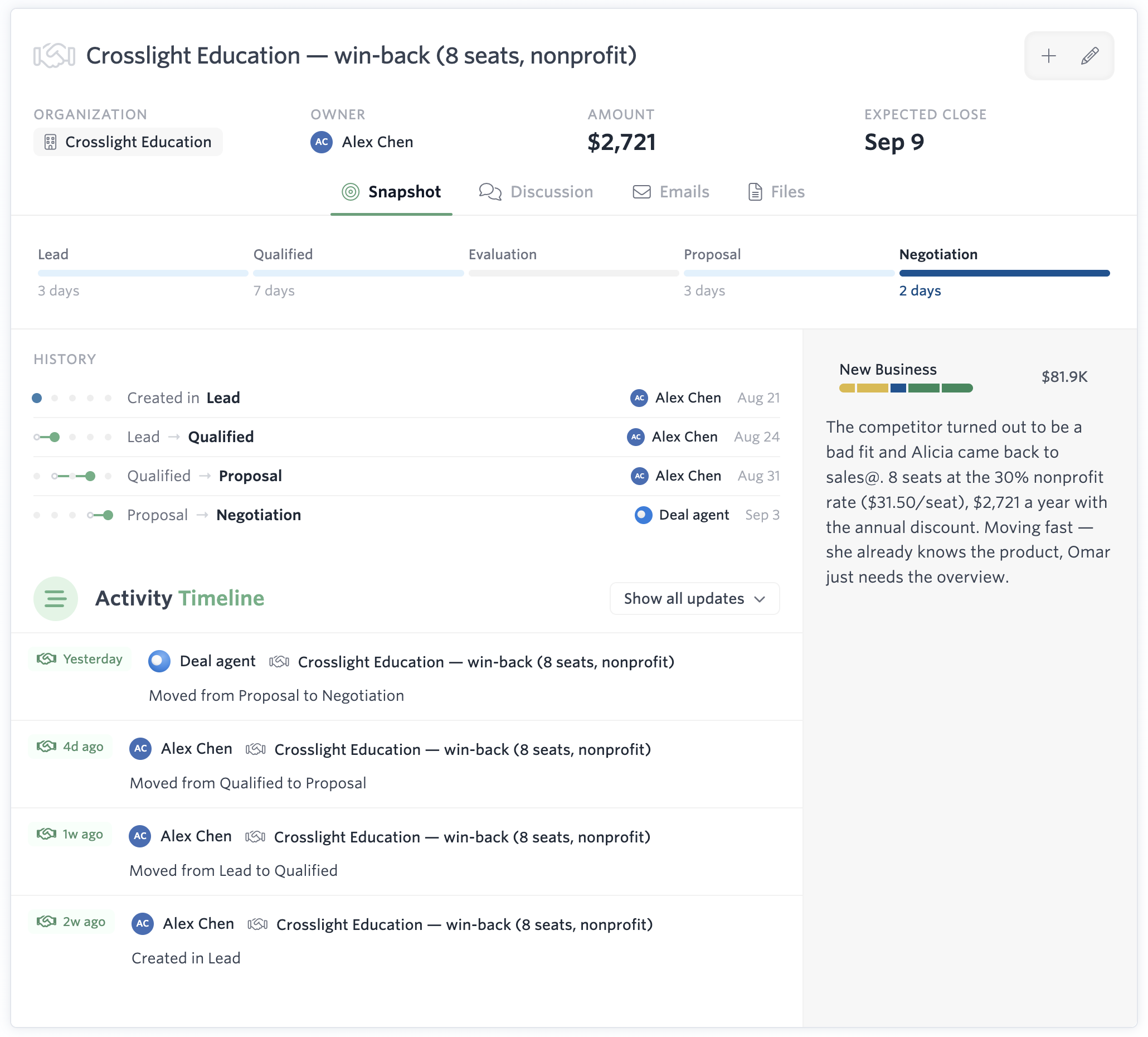The image size is (1148, 1037).
Task: Click Deal agent avatar in Yesterday timeline entry
Action: pyautogui.click(x=159, y=662)
